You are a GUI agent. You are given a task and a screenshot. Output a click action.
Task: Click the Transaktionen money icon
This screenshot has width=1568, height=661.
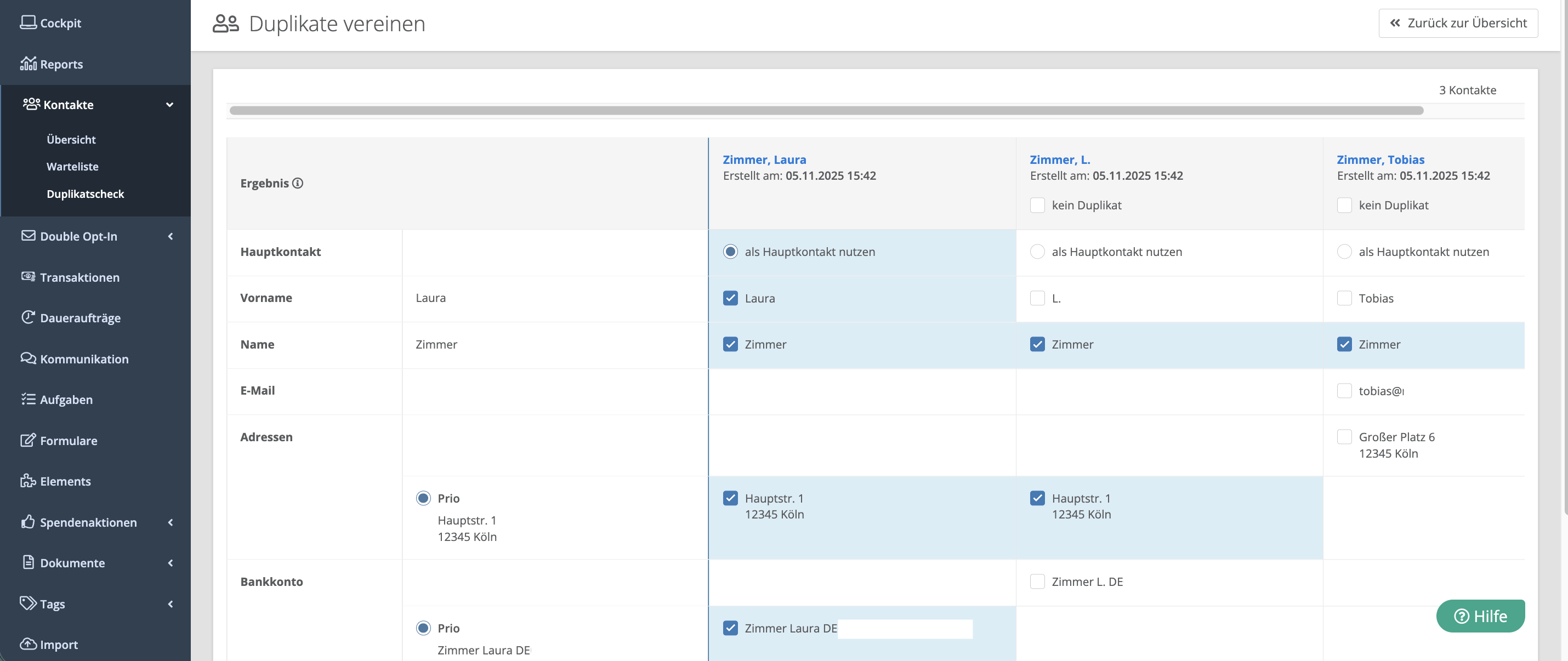point(28,277)
